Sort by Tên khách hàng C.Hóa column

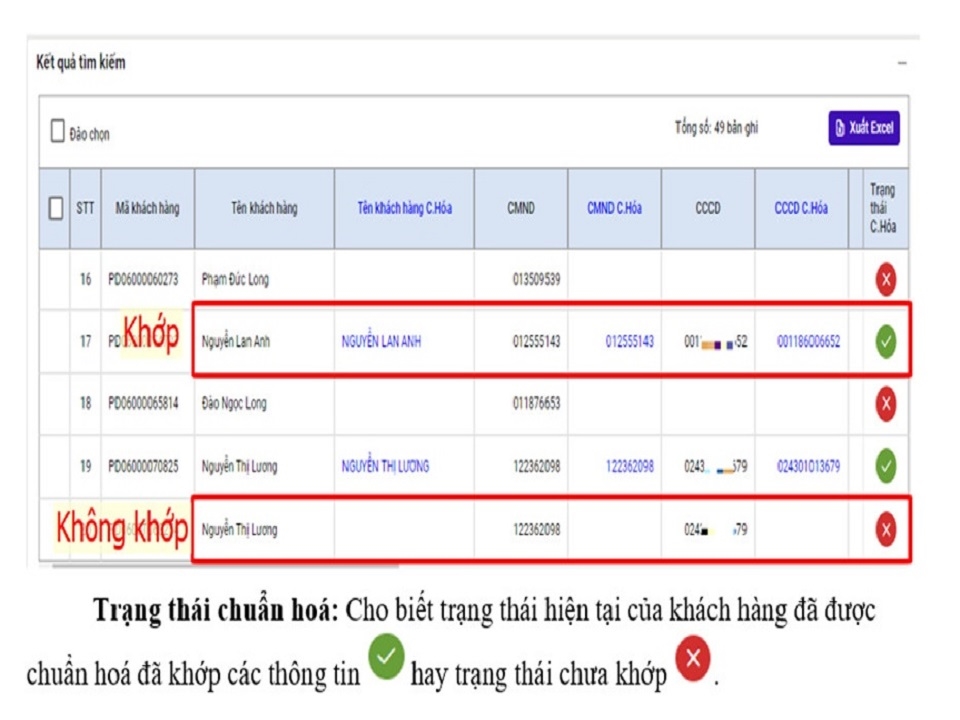(404, 209)
